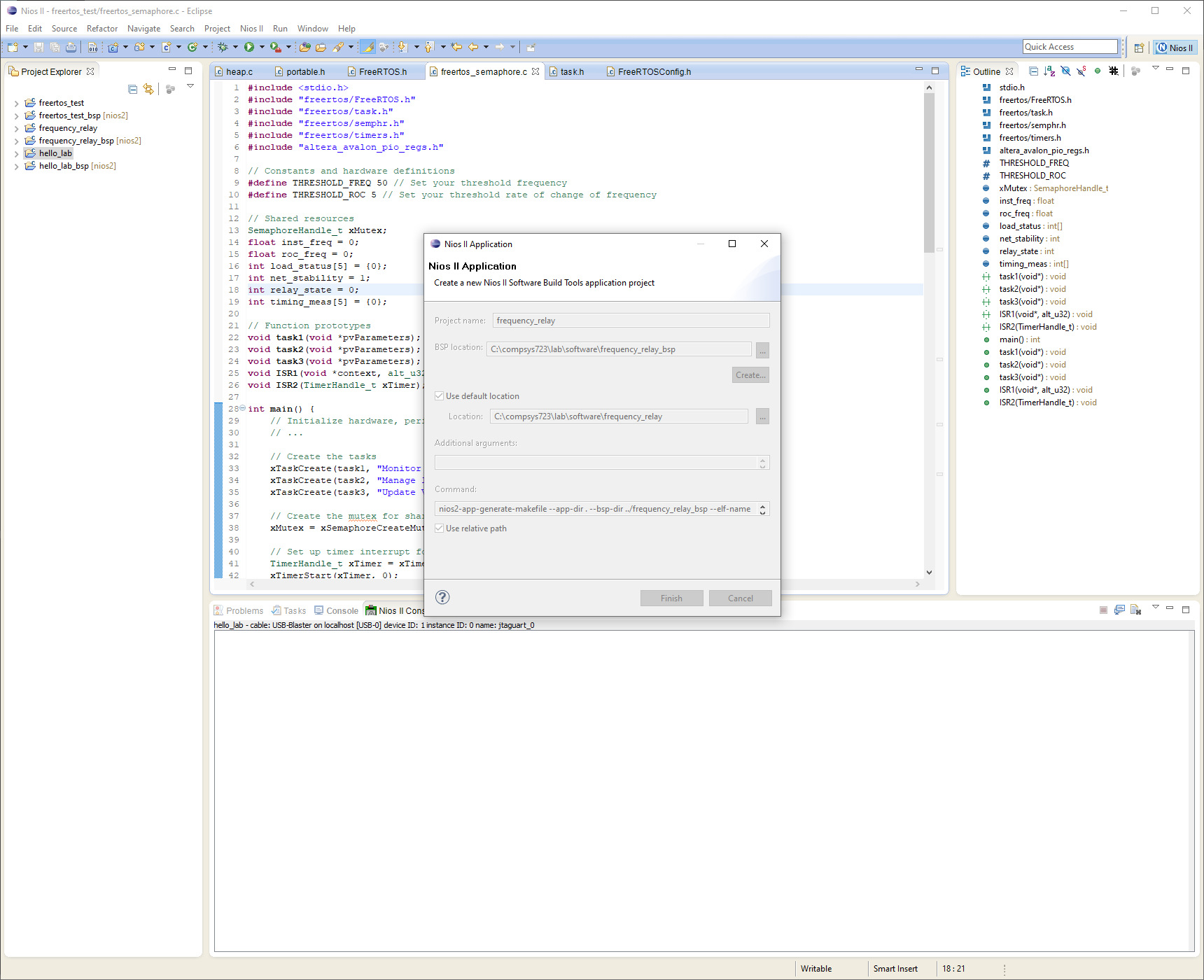1204x980 pixels.
Task: Open the Debug button dropdown arrow
Action: tap(235, 47)
